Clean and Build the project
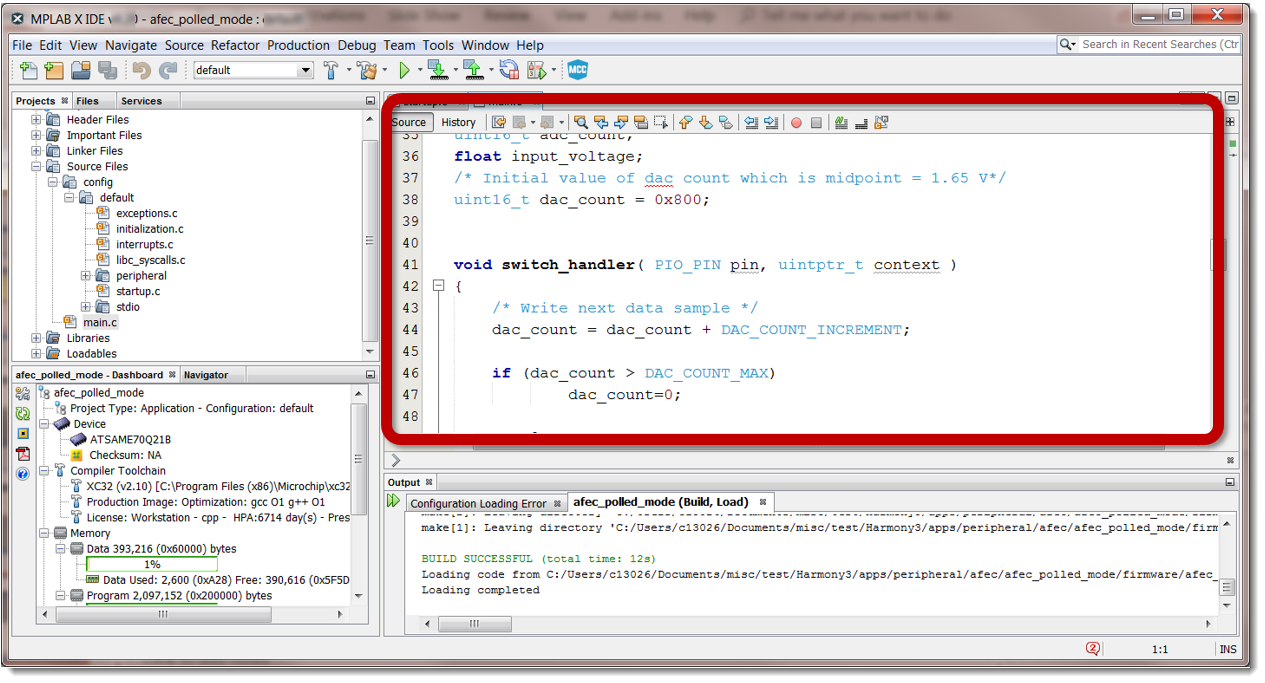1265x683 pixels. (x=367, y=70)
